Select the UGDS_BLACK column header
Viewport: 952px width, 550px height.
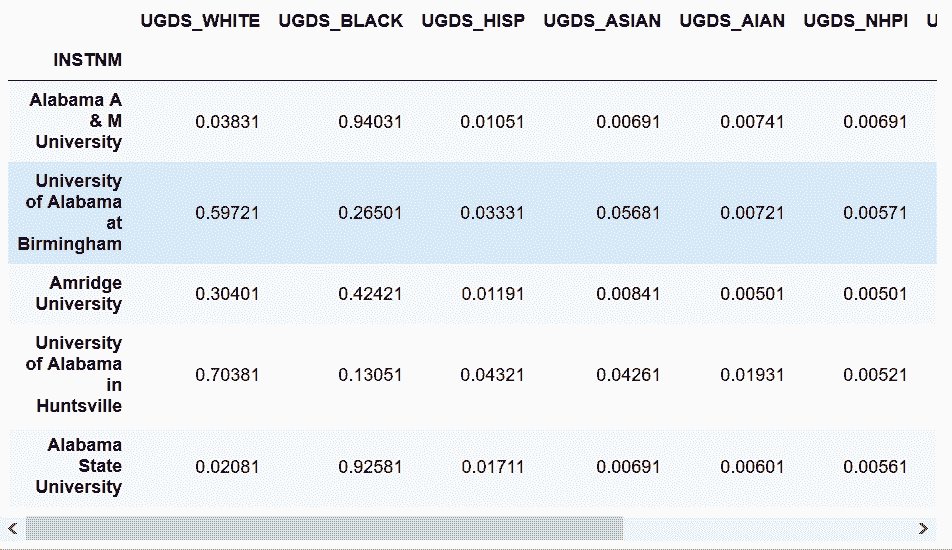[x=341, y=21]
